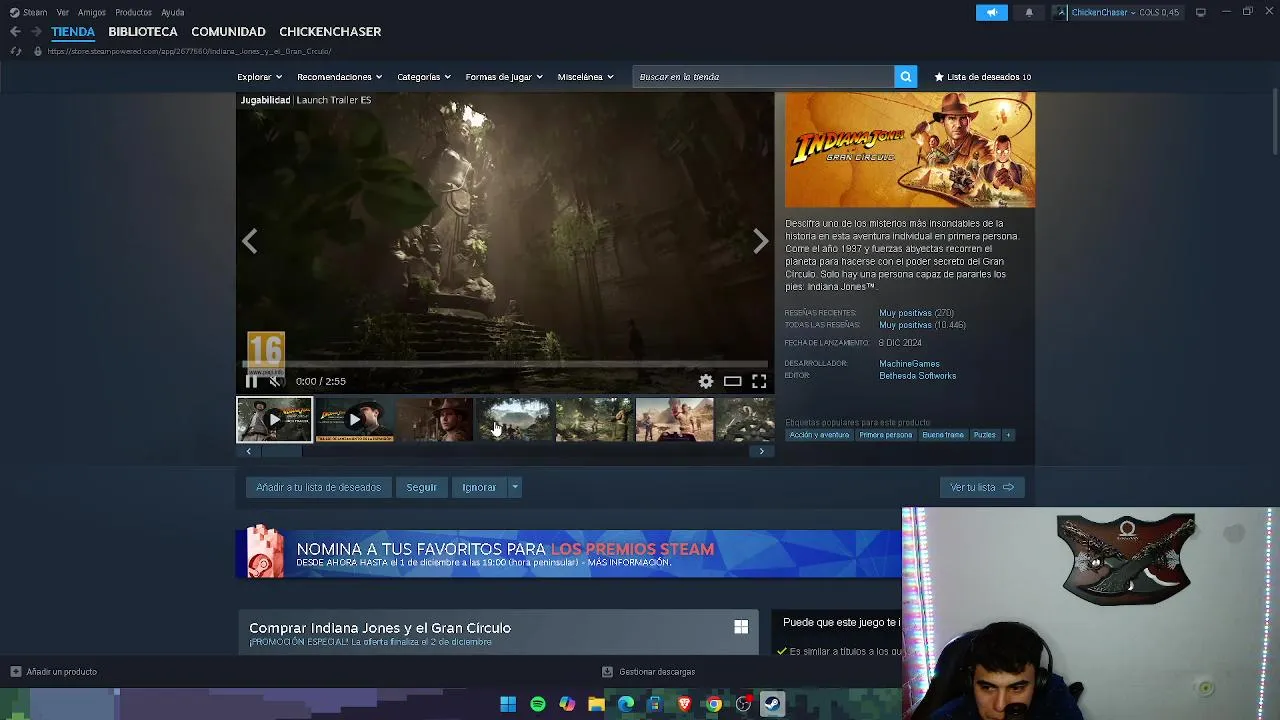
Task: Click Ver tu lista button
Action: [982, 487]
